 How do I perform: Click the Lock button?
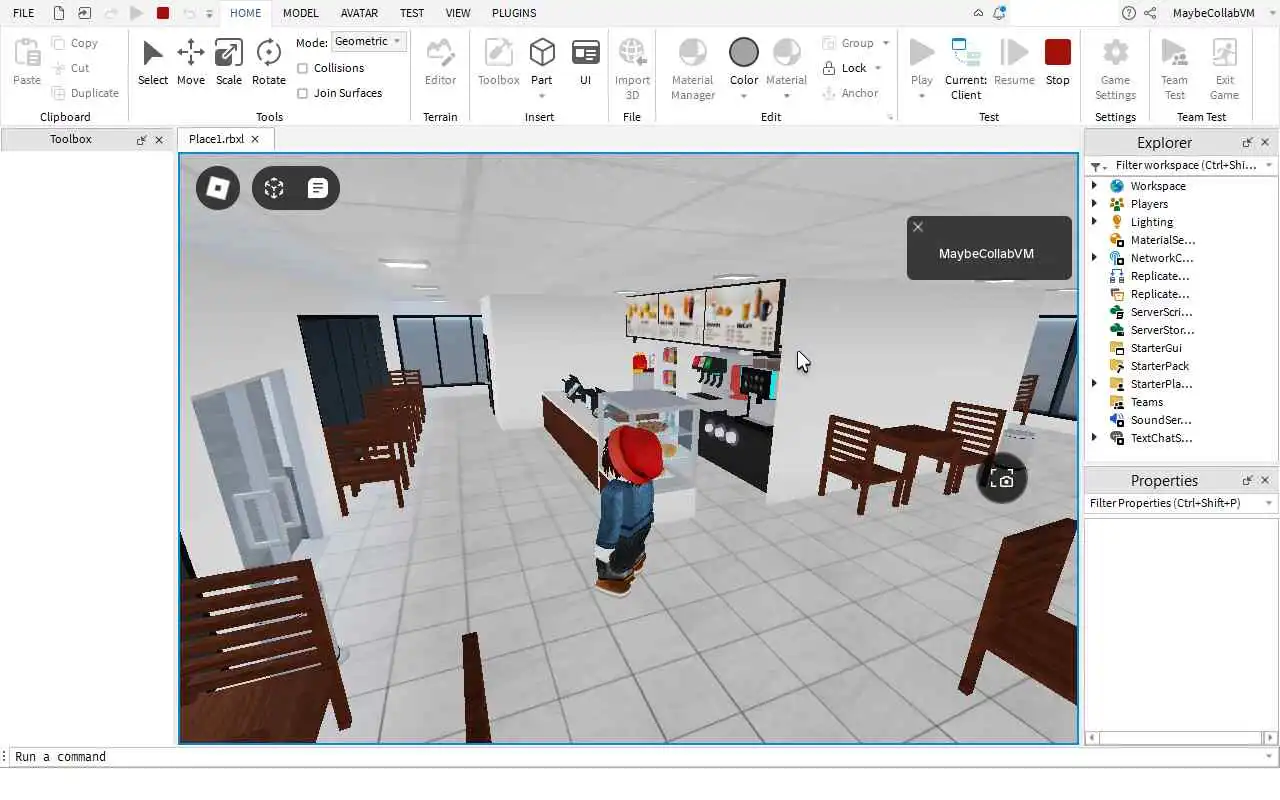click(x=845, y=68)
